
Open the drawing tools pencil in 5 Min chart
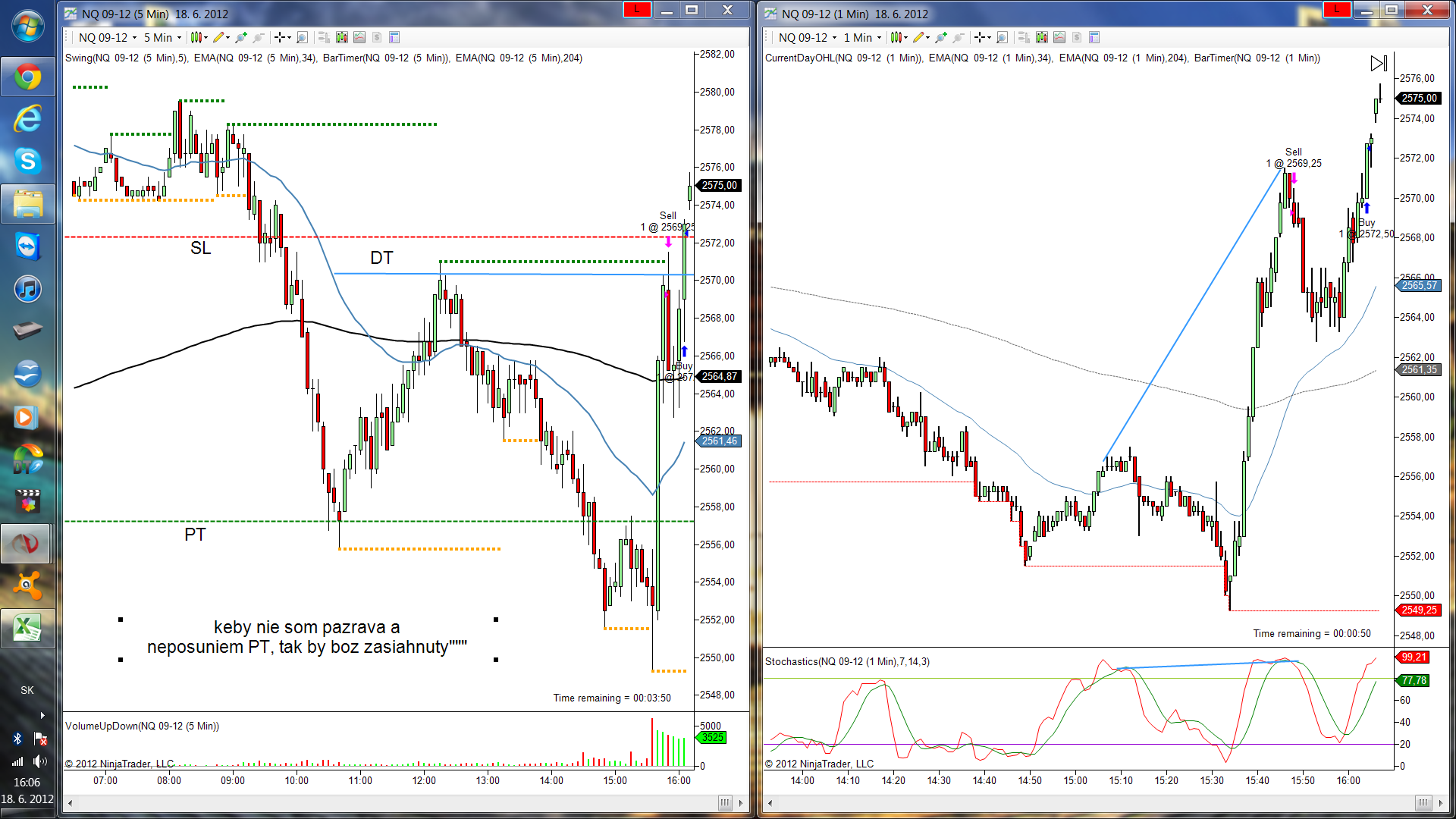pos(218,37)
